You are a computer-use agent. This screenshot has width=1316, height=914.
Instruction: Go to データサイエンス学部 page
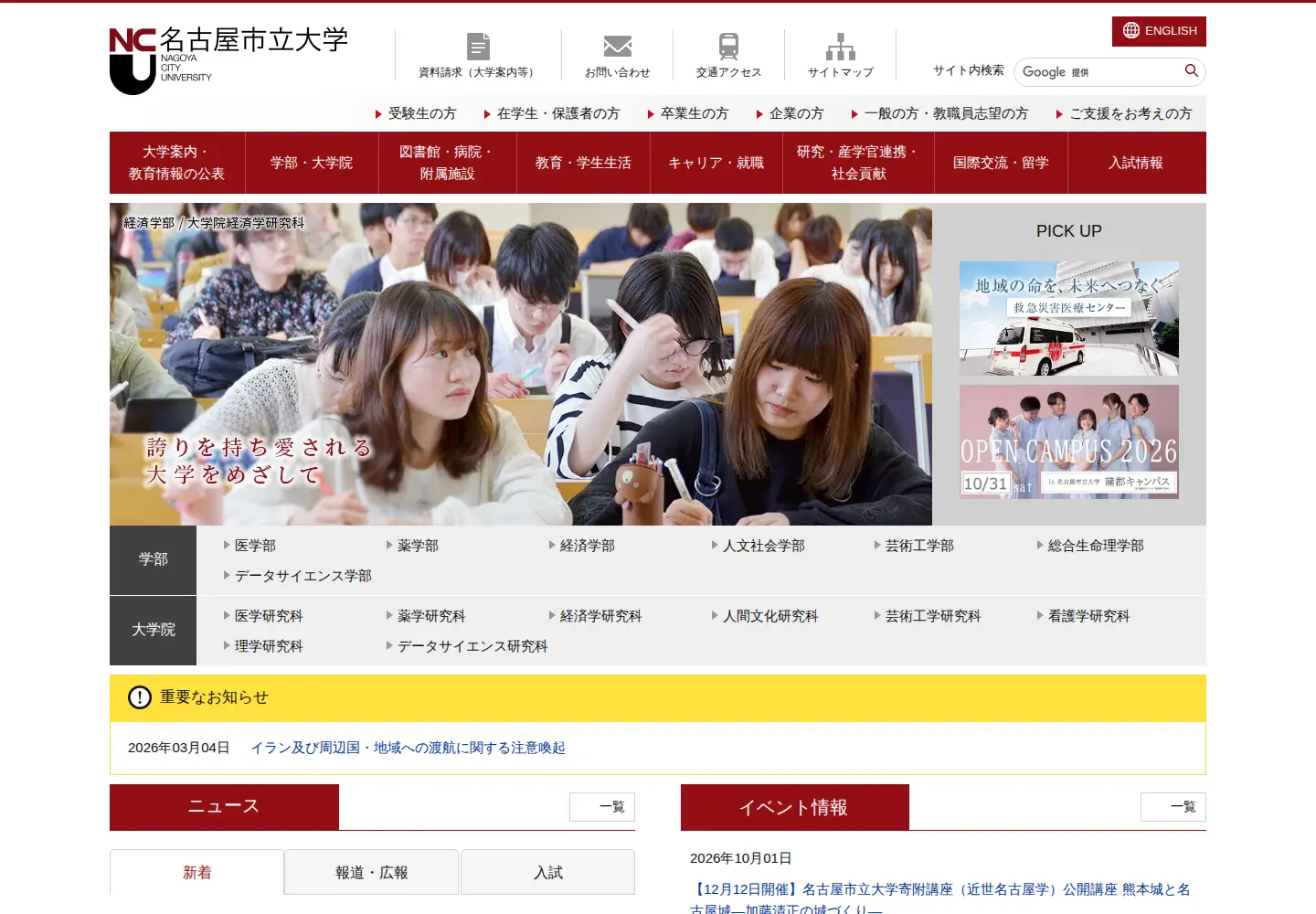coord(298,576)
